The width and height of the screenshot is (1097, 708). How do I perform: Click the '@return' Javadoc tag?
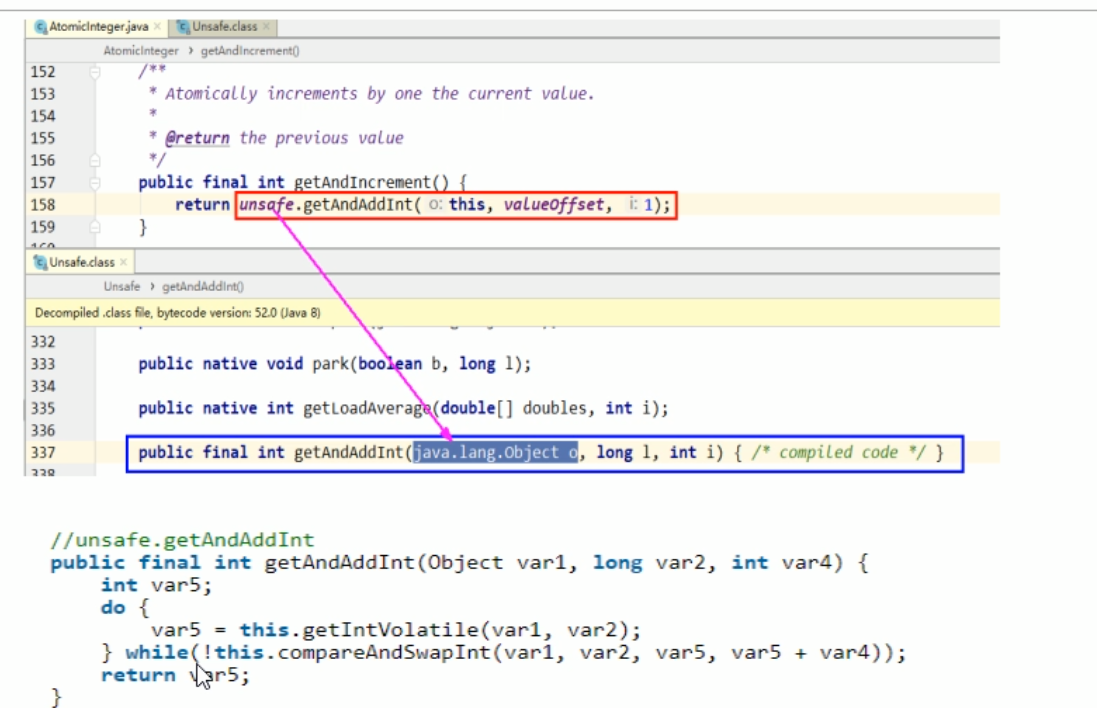point(197,138)
